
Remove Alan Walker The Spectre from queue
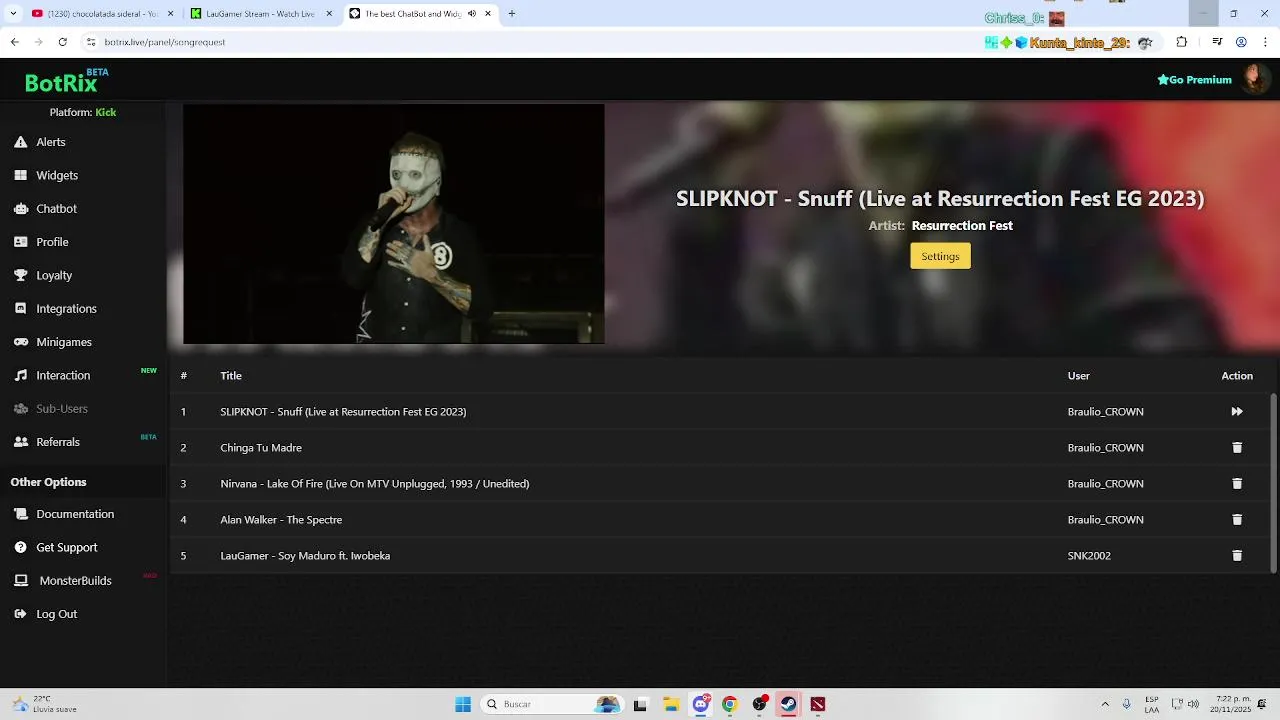(x=1237, y=520)
